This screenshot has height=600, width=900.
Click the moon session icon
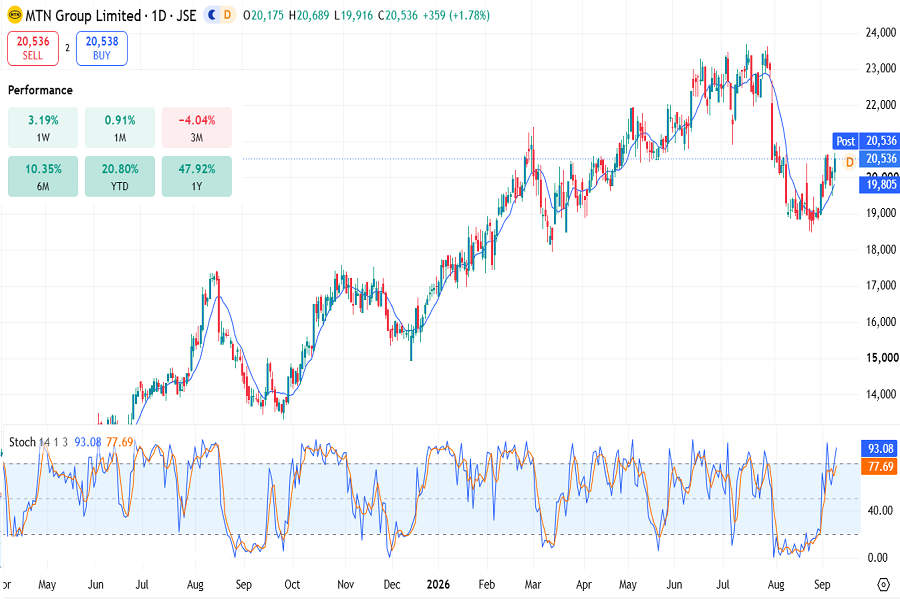(x=212, y=15)
